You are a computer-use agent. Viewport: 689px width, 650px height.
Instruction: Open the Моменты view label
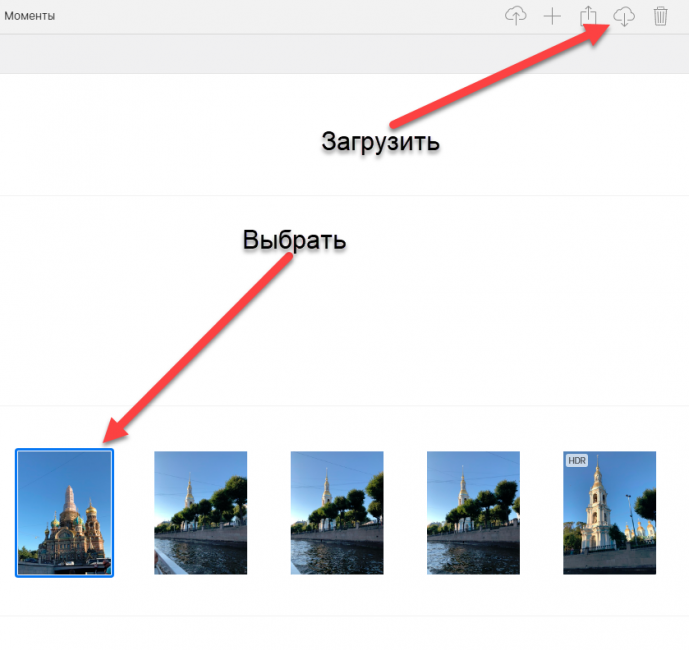30,17
